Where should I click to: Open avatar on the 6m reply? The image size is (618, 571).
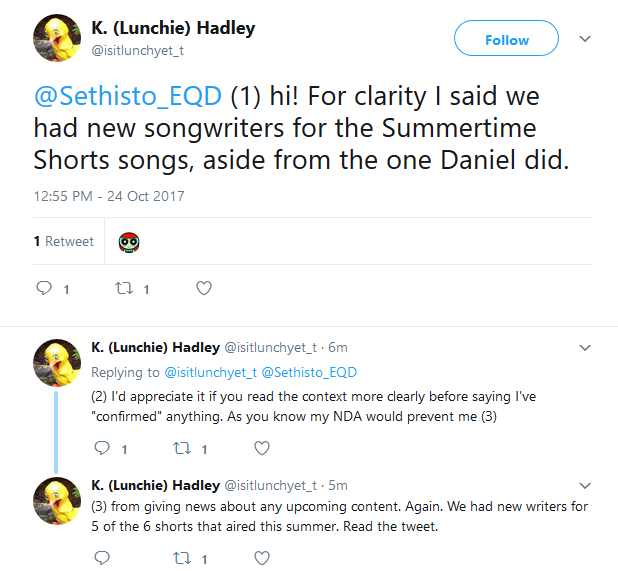tap(57, 363)
